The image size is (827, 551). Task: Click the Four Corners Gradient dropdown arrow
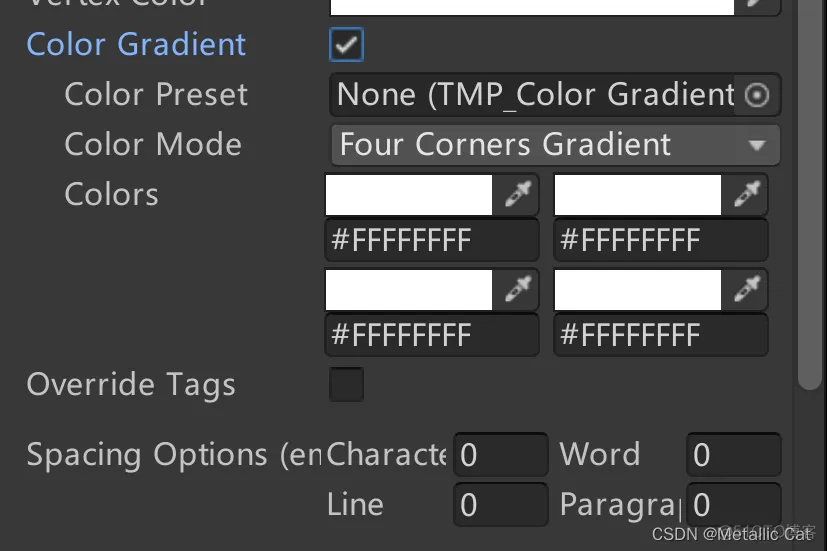coord(757,145)
